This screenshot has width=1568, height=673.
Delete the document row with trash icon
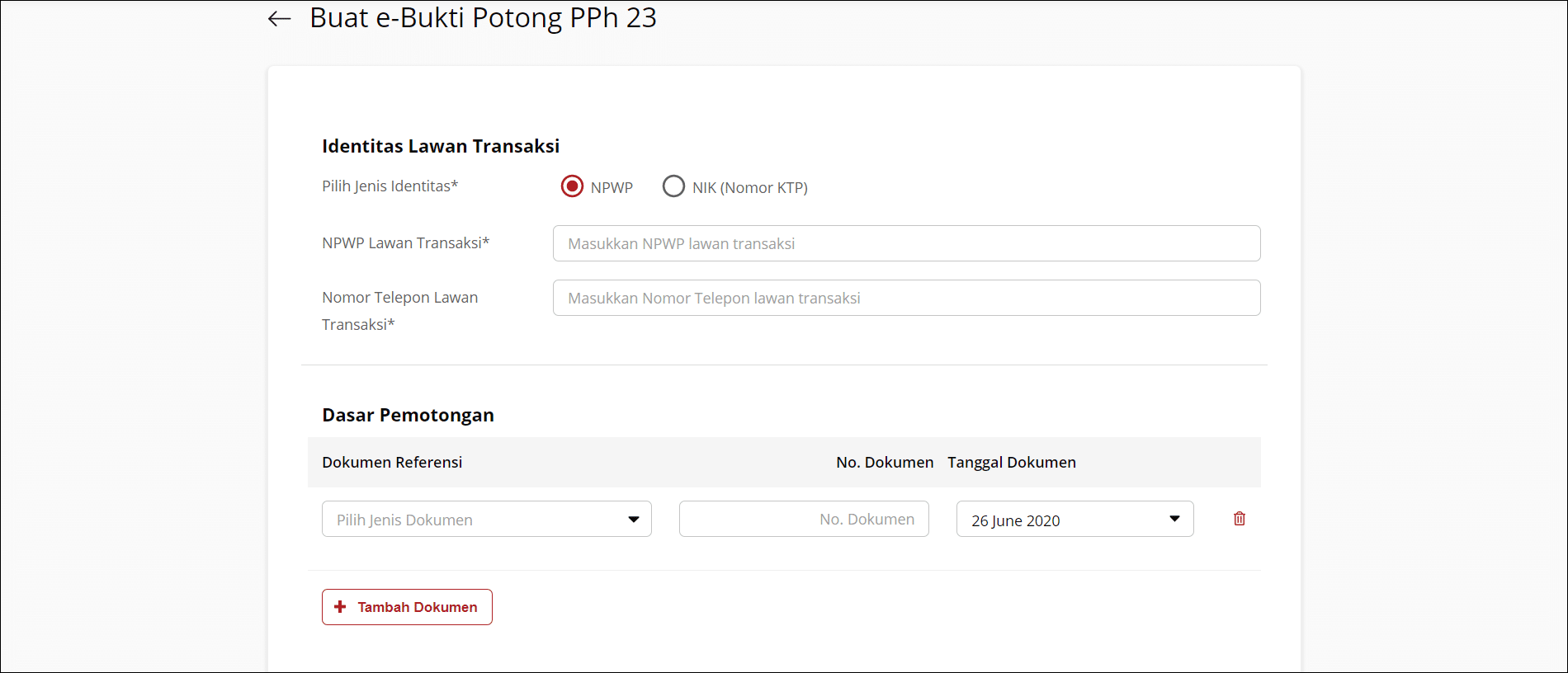(x=1239, y=519)
